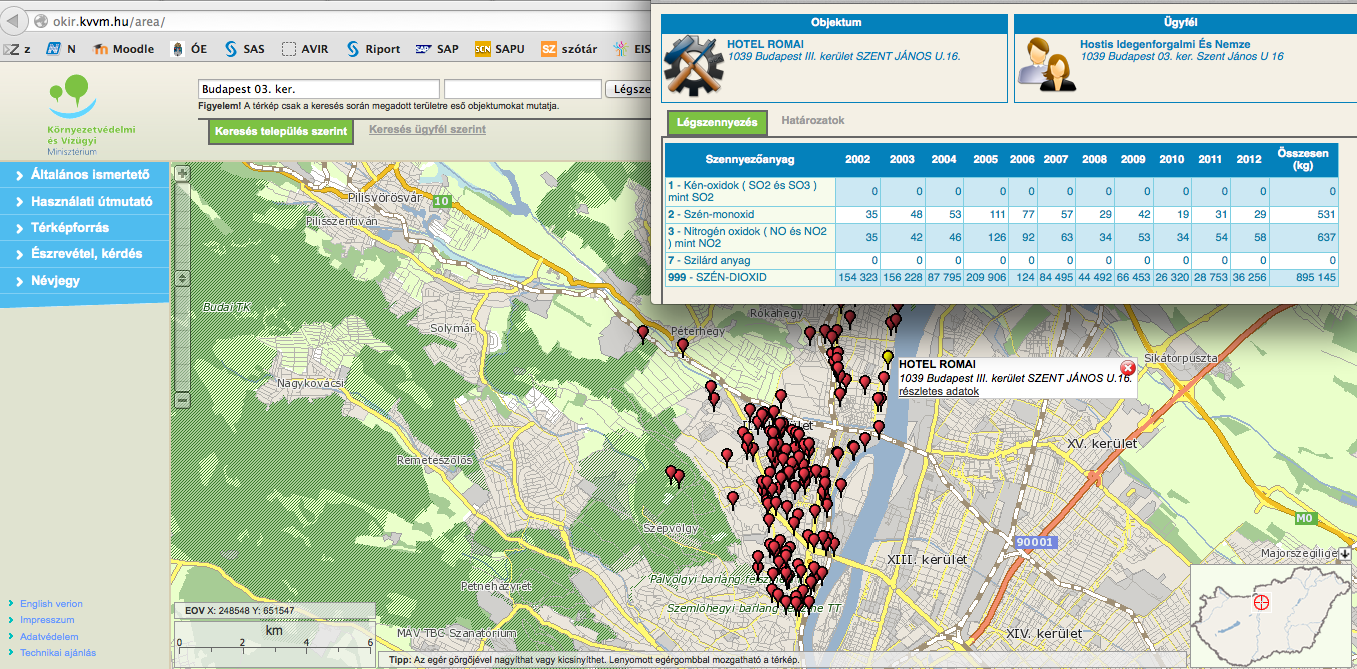Click the Budapest 03. ker. search field
The width and height of the screenshot is (1357, 669).
tap(319, 89)
